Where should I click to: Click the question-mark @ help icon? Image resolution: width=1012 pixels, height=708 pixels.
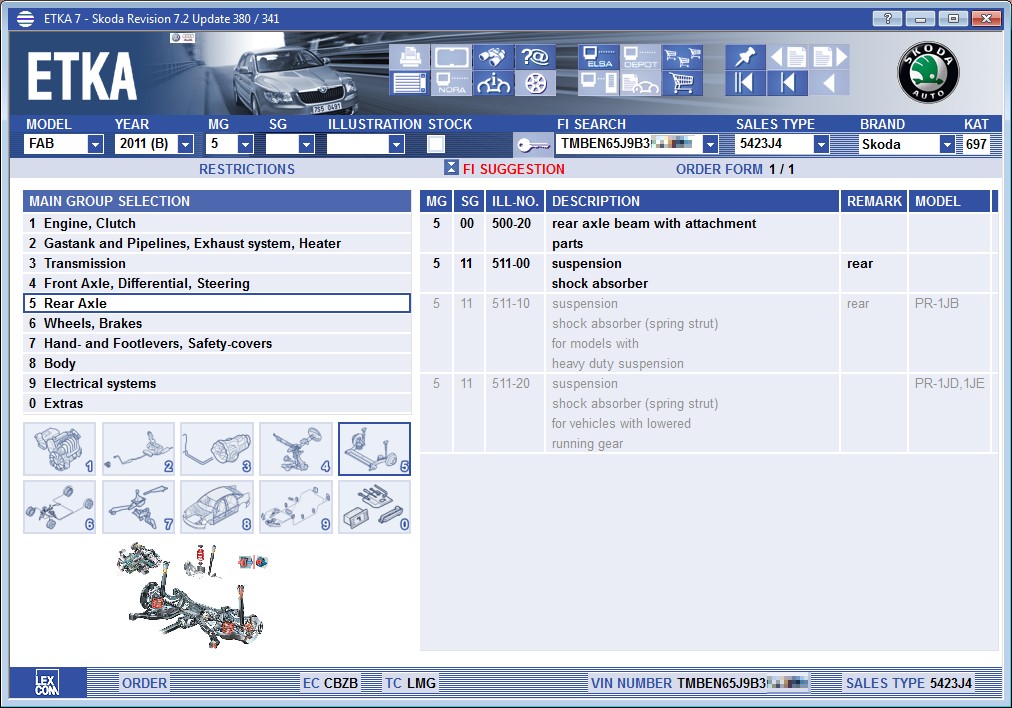click(535, 57)
